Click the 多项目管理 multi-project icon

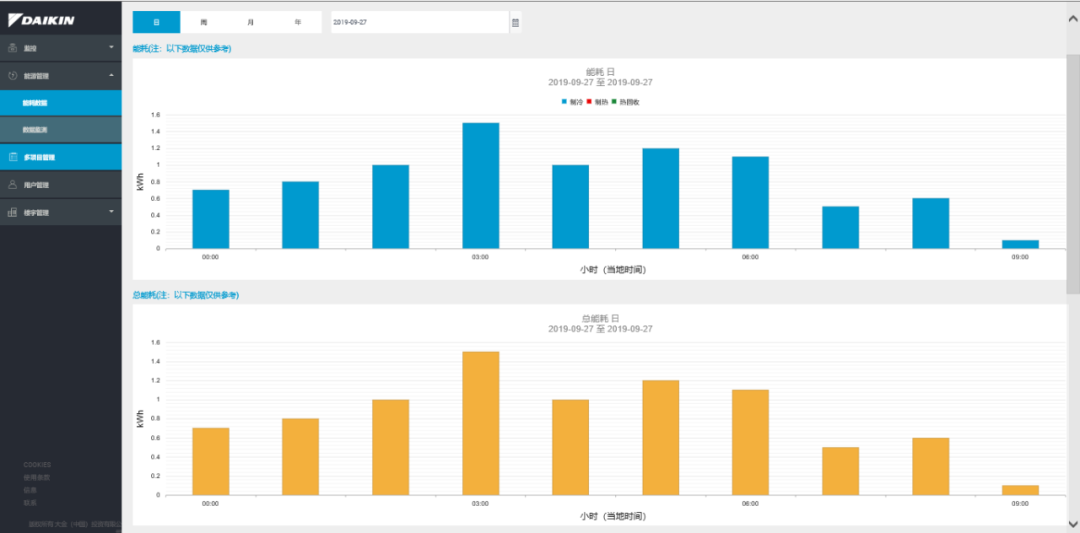13,157
